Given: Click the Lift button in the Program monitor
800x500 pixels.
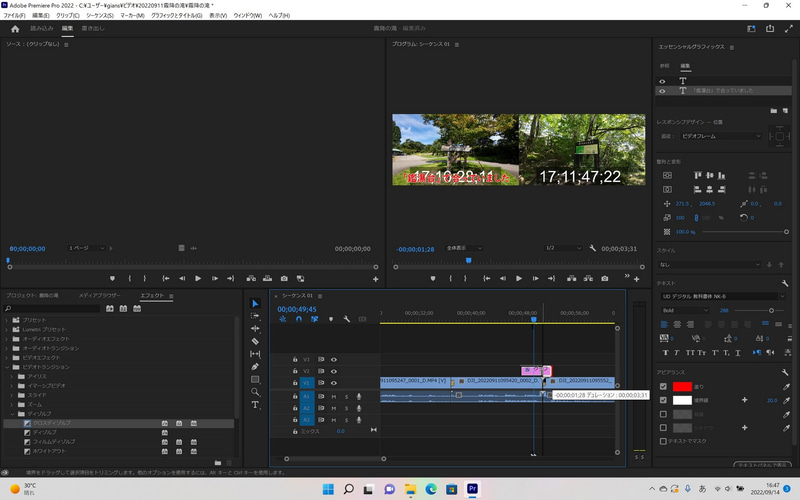Looking at the screenshot, I should (571, 279).
